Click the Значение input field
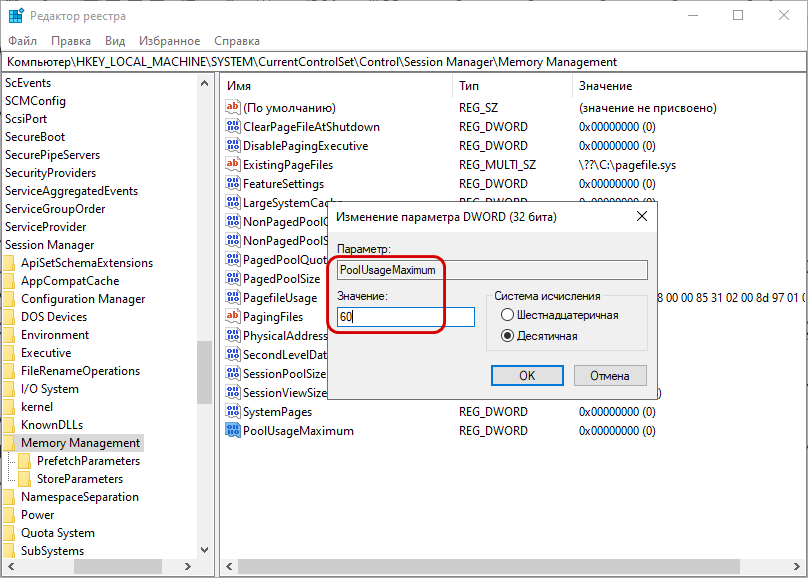 (x=405, y=317)
